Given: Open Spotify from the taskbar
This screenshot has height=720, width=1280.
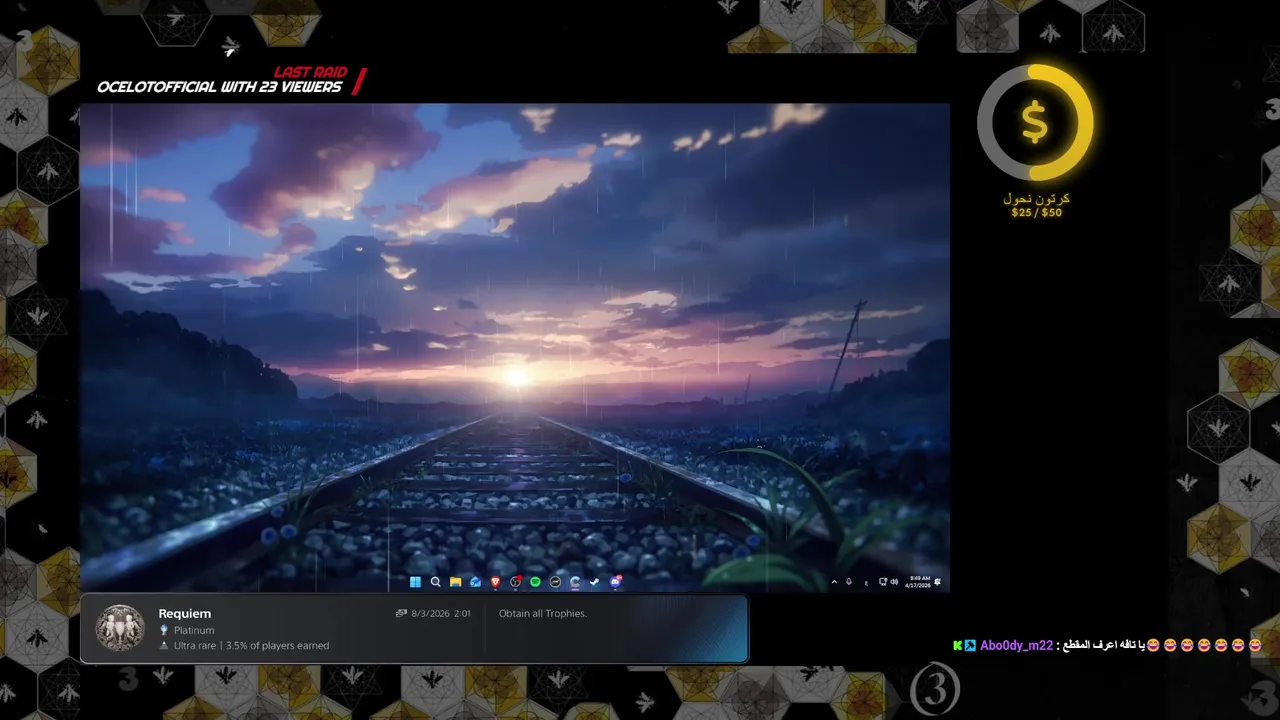Looking at the screenshot, I should click(x=535, y=581).
